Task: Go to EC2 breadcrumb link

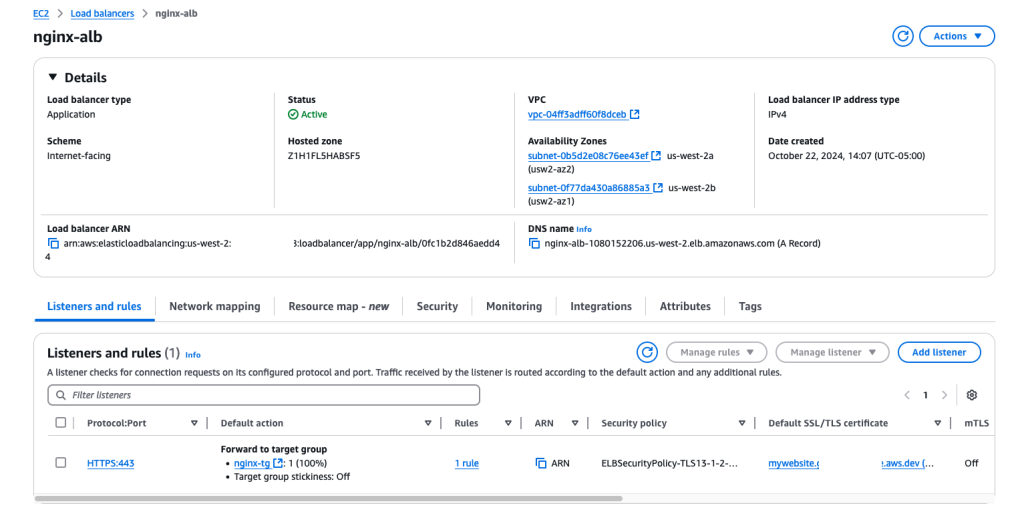Action: click(x=40, y=13)
